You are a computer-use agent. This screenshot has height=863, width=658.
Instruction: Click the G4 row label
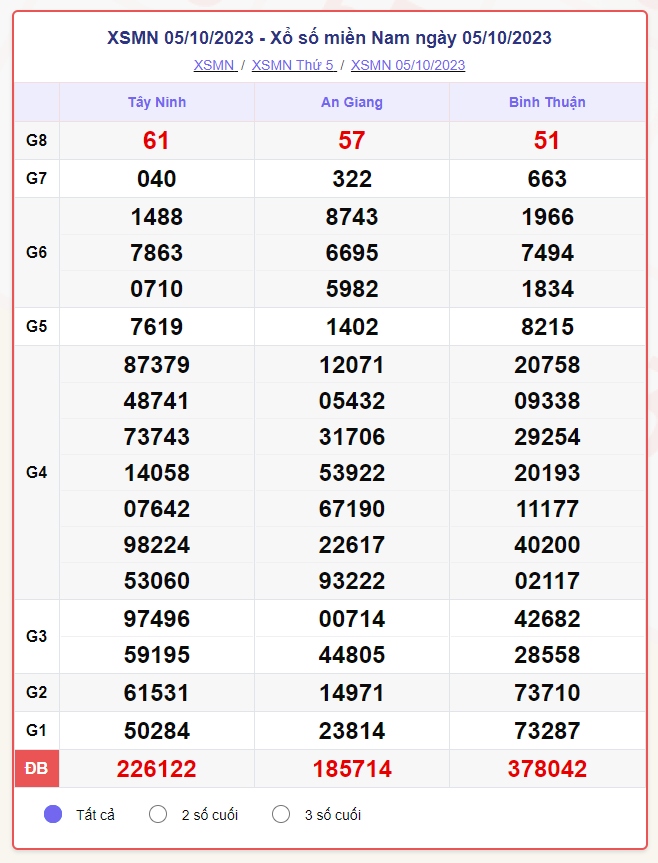click(36, 472)
